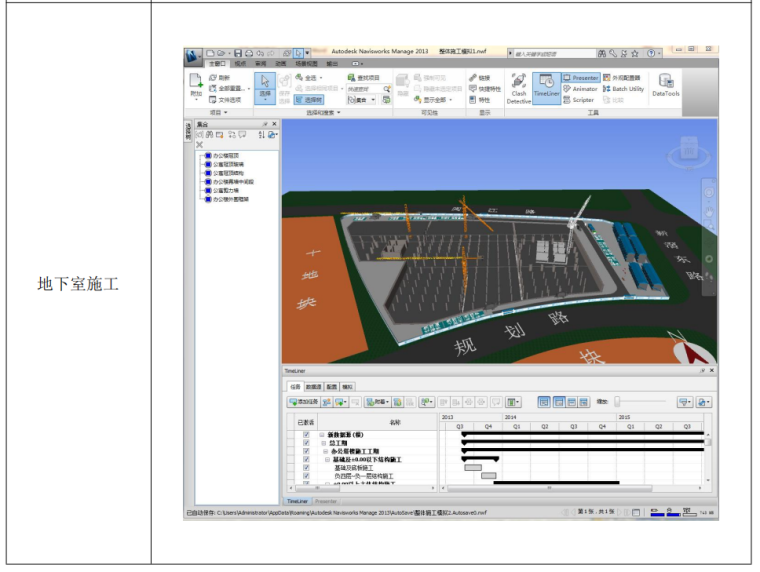Uncheck the first task's active checkbox
This screenshot has width=760, height=572.
pyautogui.click(x=305, y=434)
